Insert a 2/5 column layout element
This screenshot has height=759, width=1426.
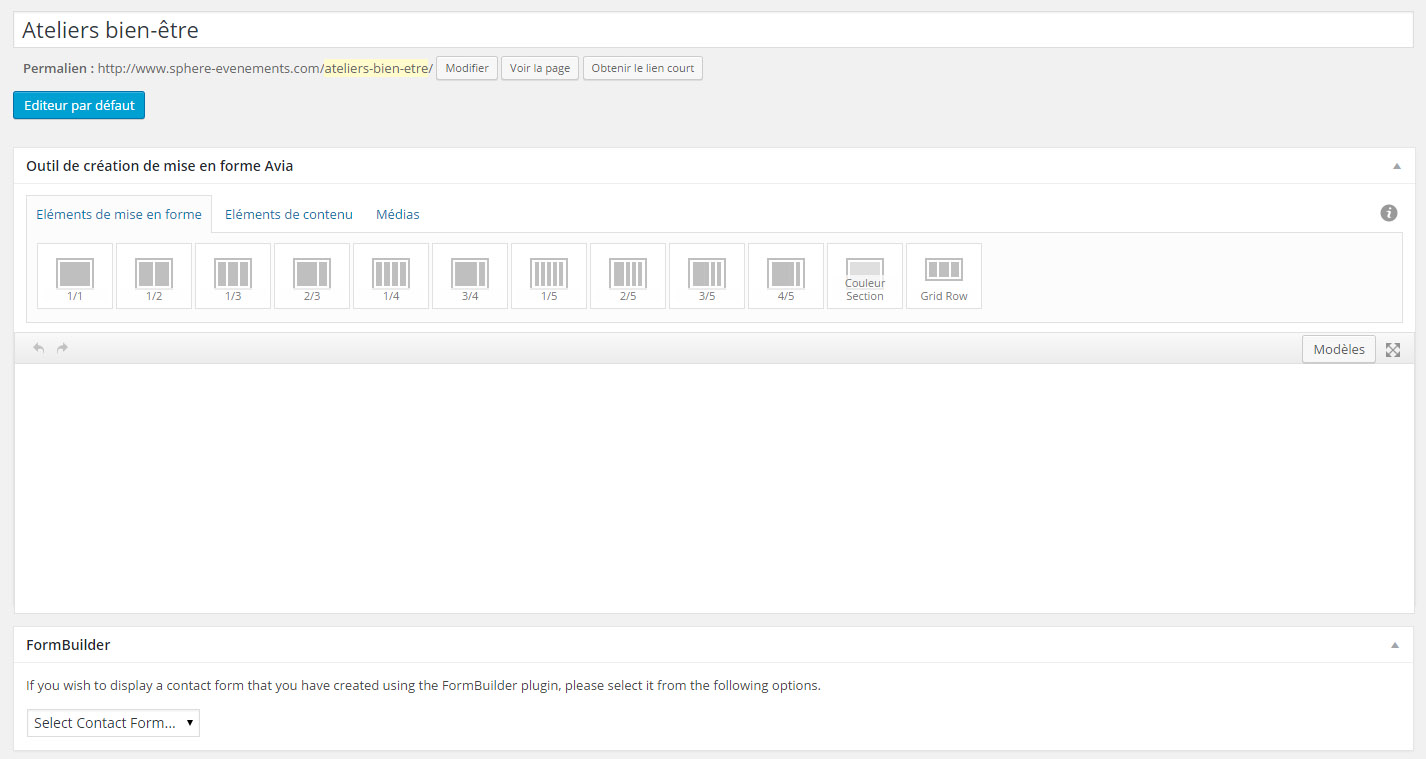click(628, 276)
